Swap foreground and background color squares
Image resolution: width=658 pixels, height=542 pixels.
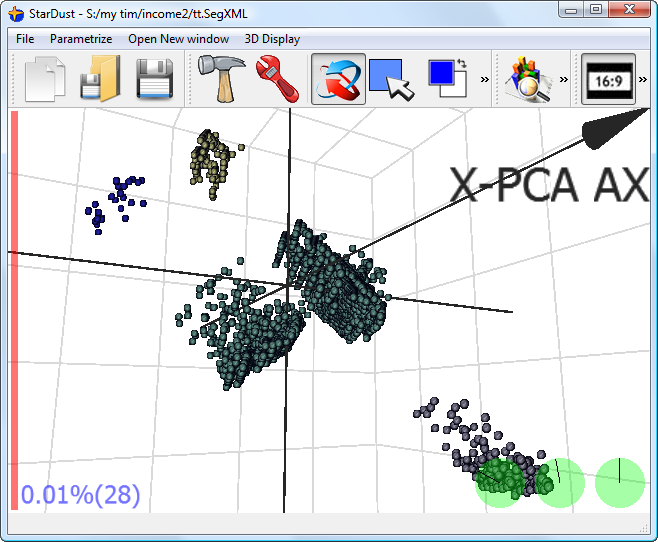click(x=448, y=79)
